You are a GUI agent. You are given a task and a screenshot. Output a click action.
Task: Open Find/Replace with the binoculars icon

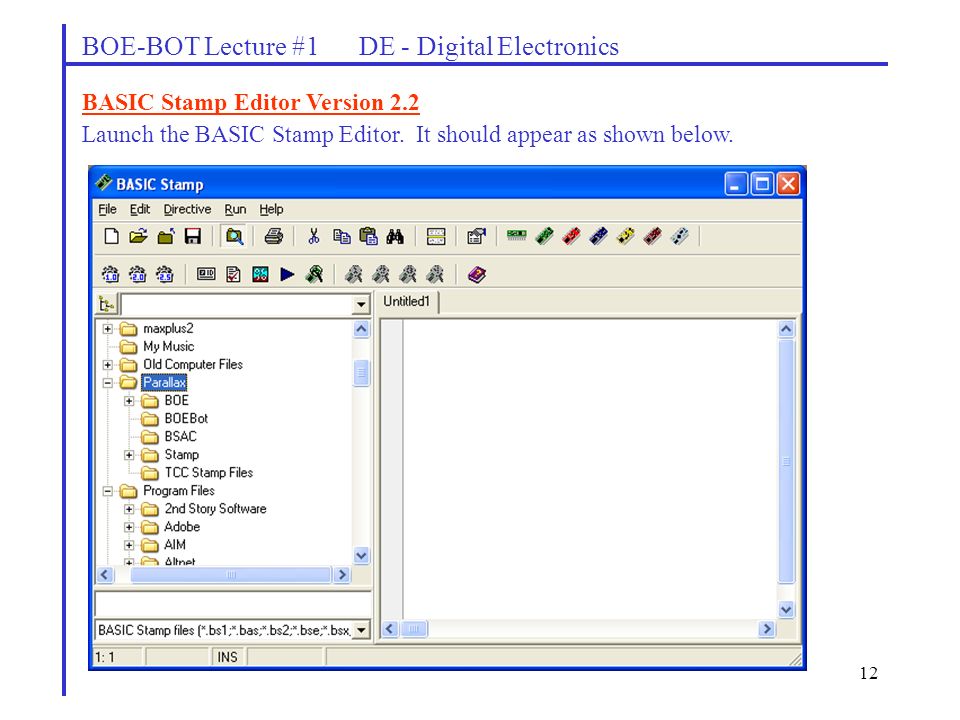(x=395, y=236)
